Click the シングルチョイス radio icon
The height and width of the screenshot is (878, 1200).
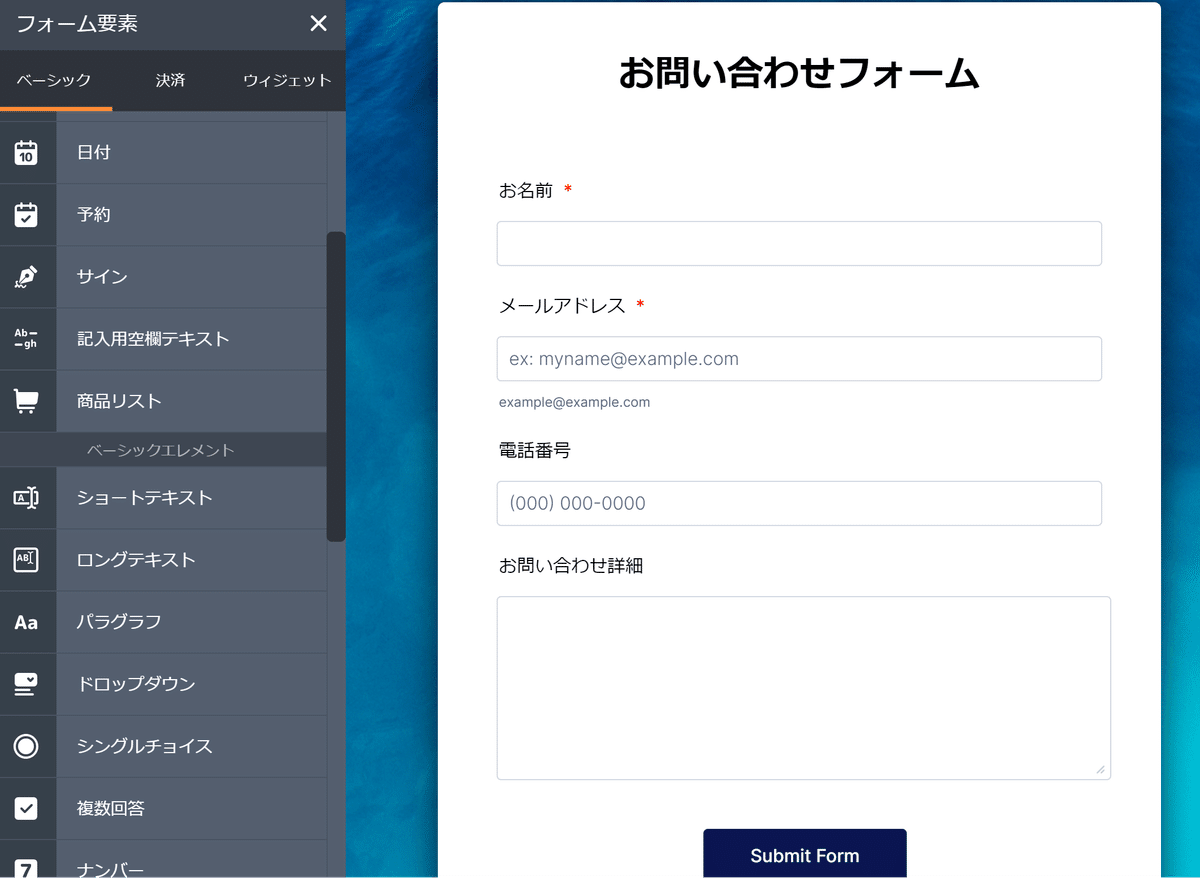(26, 746)
